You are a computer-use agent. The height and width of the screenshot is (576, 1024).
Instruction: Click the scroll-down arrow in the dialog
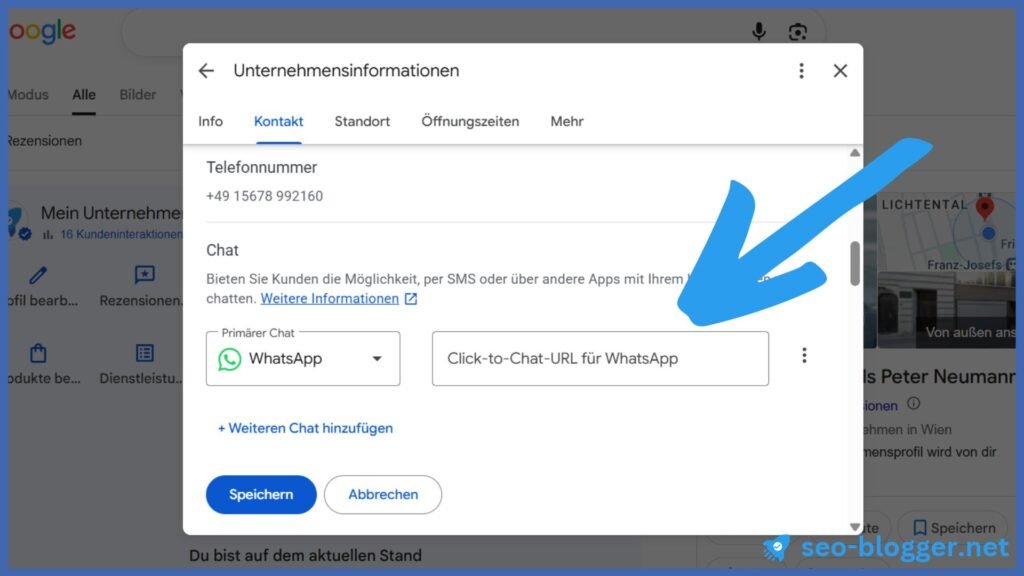855,527
